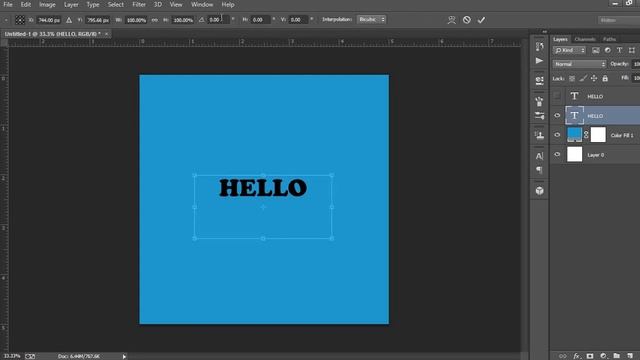640x360 pixels.
Task: Open the Actions panel play icon
Action: (x=540, y=61)
